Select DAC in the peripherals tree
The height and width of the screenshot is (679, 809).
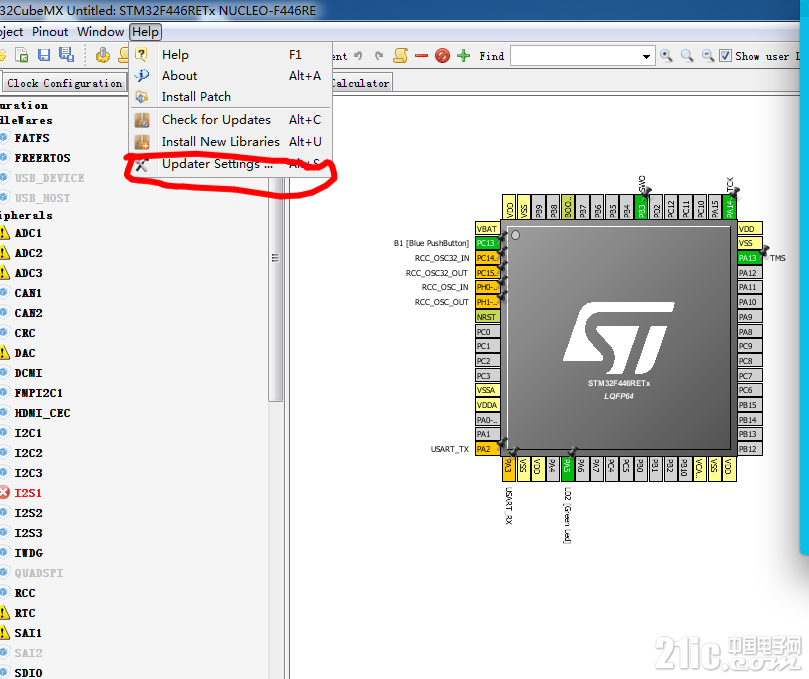click(25, 353)
